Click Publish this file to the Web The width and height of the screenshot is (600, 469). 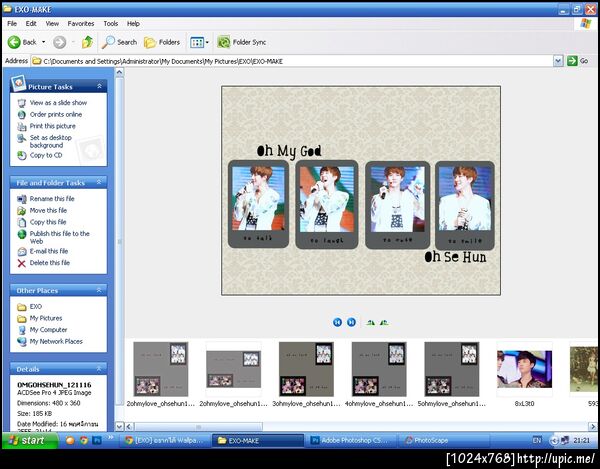click(x=54, y=237)
